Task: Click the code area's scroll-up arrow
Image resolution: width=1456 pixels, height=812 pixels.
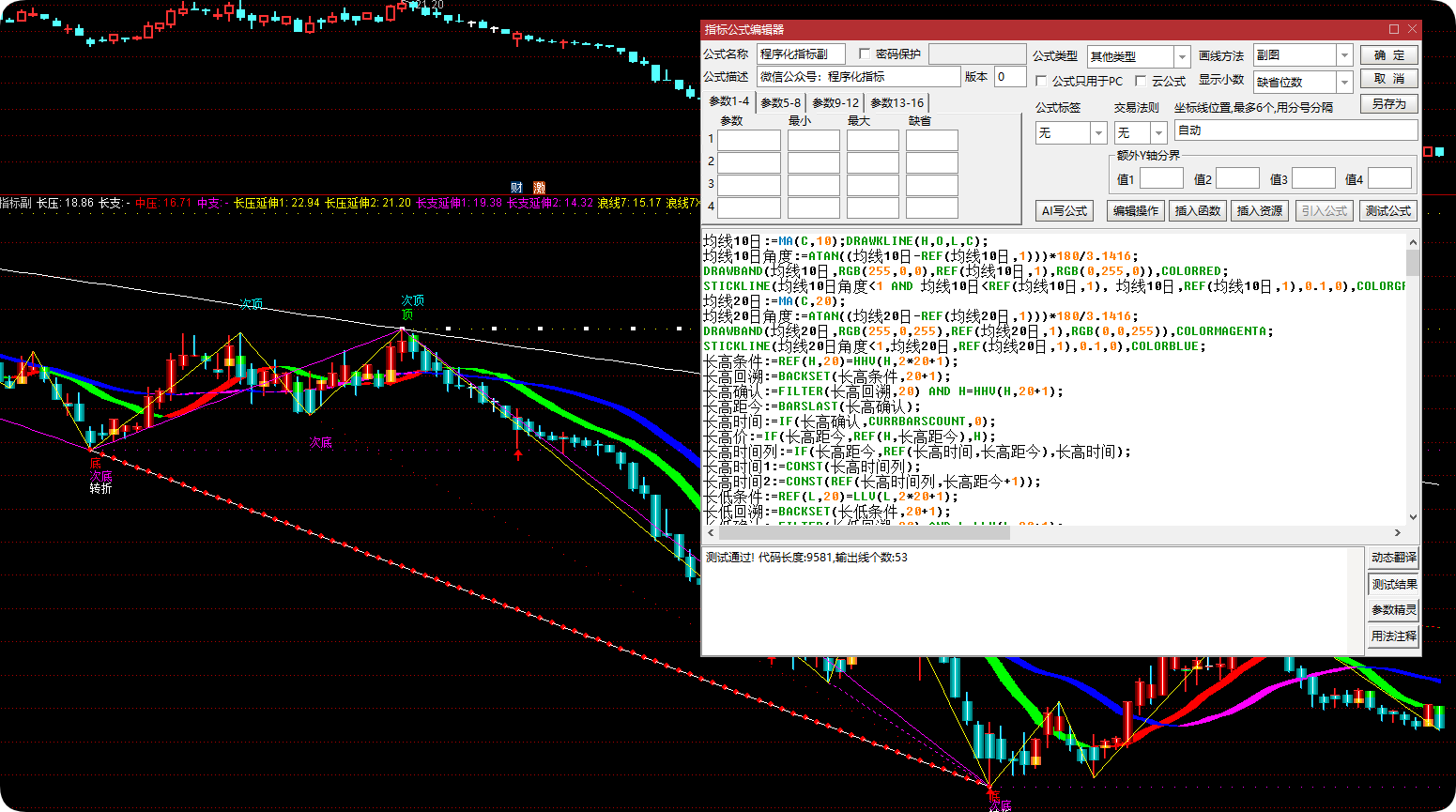Action: pos(1413,241)
